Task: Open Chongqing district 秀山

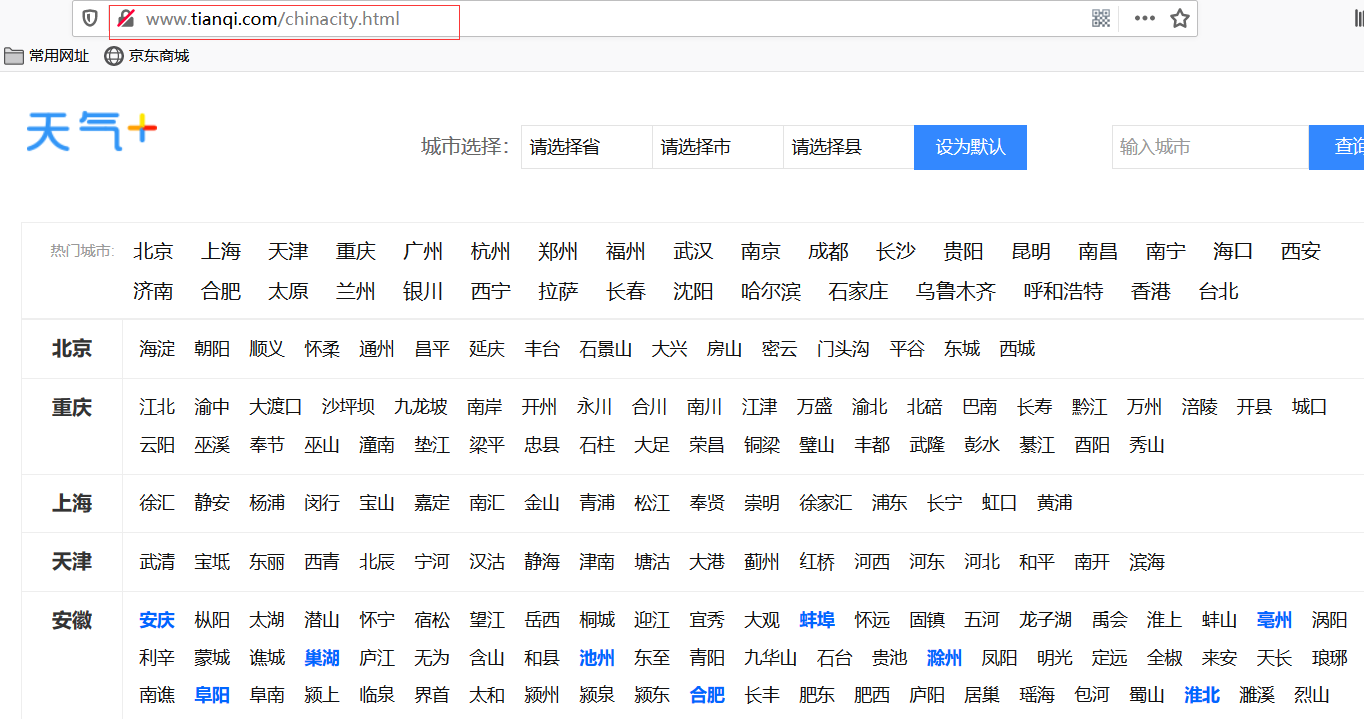Action: tap(1147, 445)
